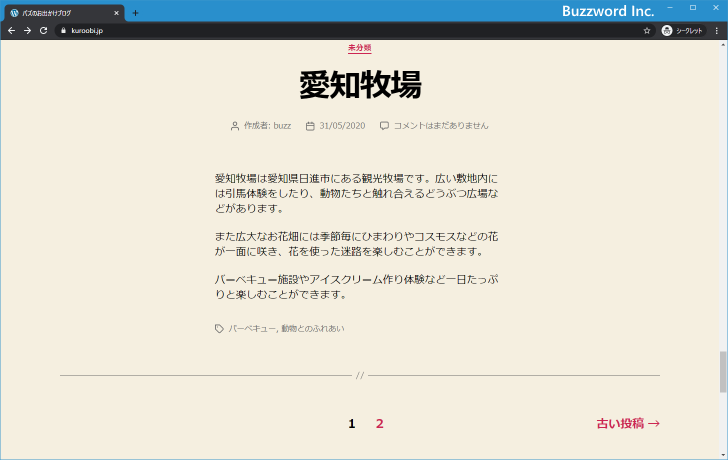View site info via the lock icon
Image resolution: width=728 pixels, height=460 pixels.
tap(64, 31)
